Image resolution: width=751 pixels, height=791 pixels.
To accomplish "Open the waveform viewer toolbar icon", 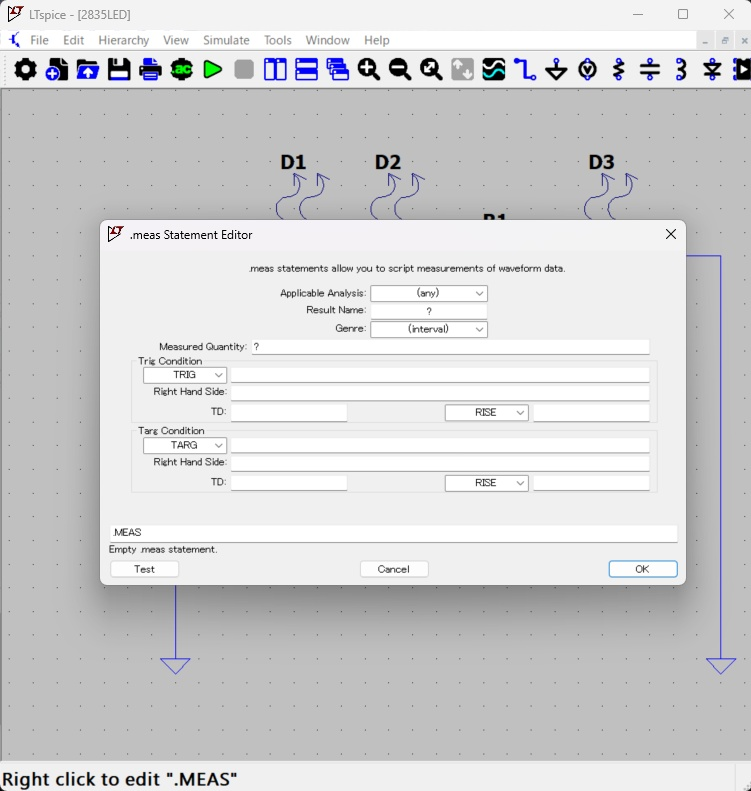I will tap(494, 69).
